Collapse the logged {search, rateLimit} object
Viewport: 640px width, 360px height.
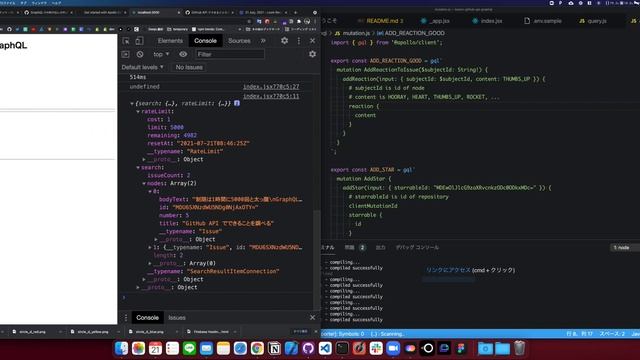132,104
